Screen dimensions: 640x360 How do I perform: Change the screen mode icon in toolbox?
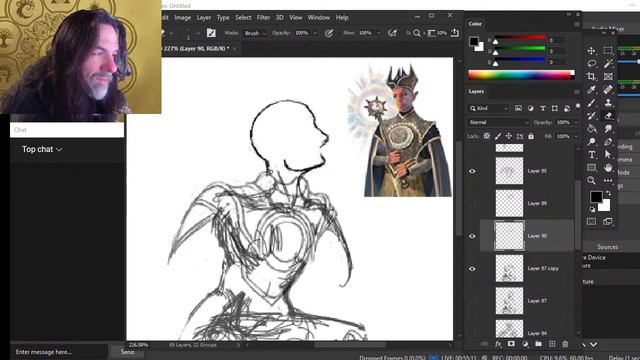(608, 221)
